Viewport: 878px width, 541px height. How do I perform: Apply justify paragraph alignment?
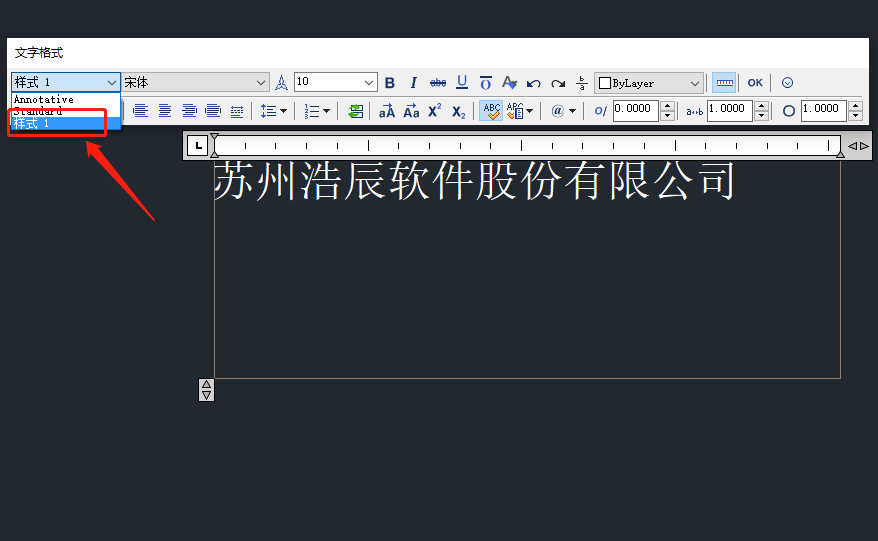213,111
